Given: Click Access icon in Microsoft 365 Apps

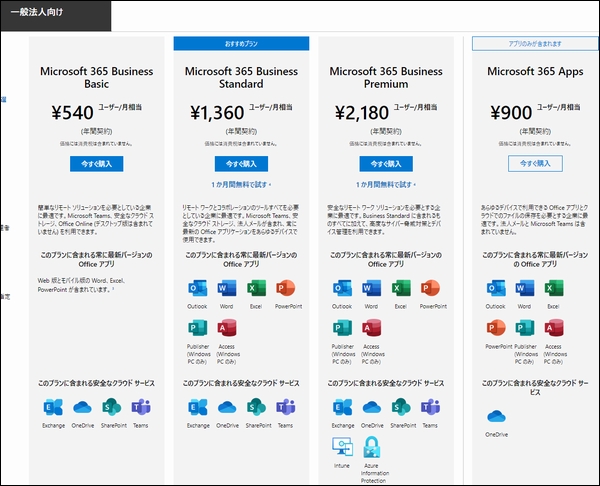Looking at the screenshot, I should pos(554,328).
